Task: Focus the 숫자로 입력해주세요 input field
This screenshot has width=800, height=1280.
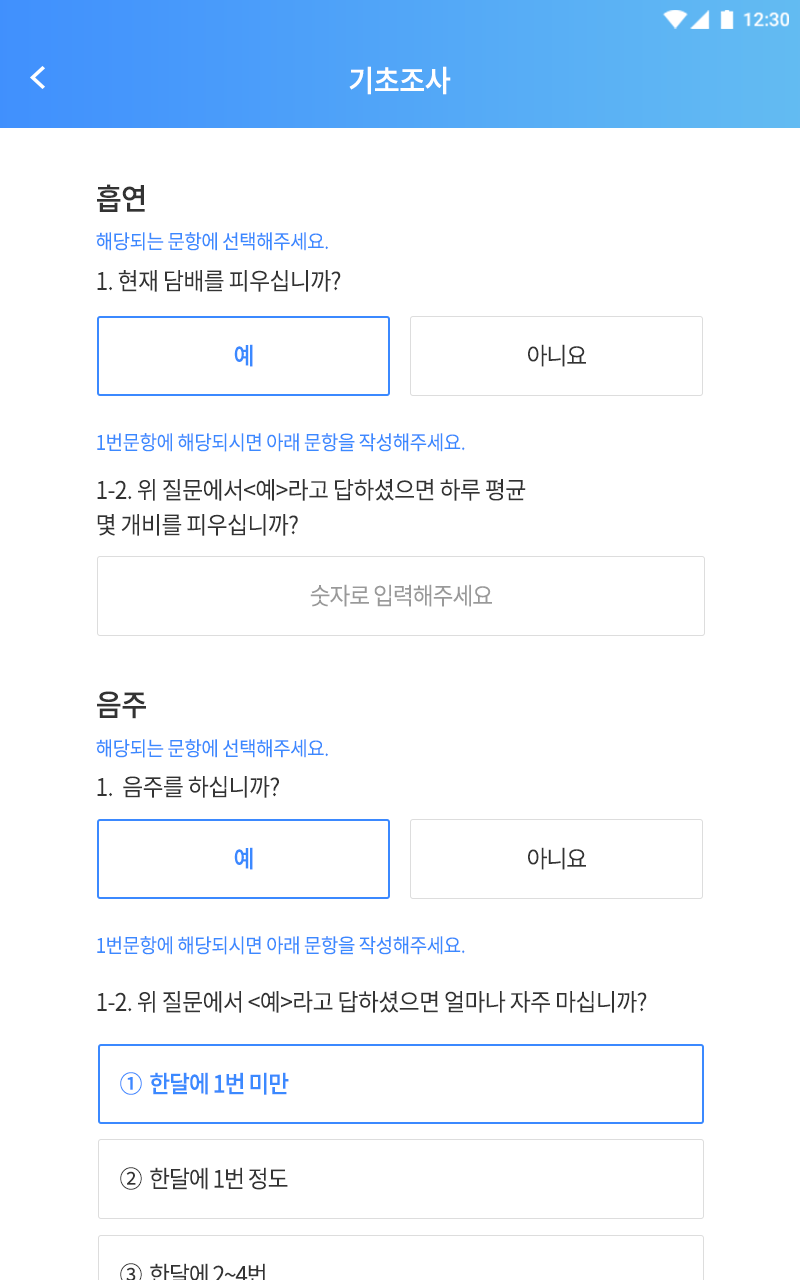Action: point(401,596)
